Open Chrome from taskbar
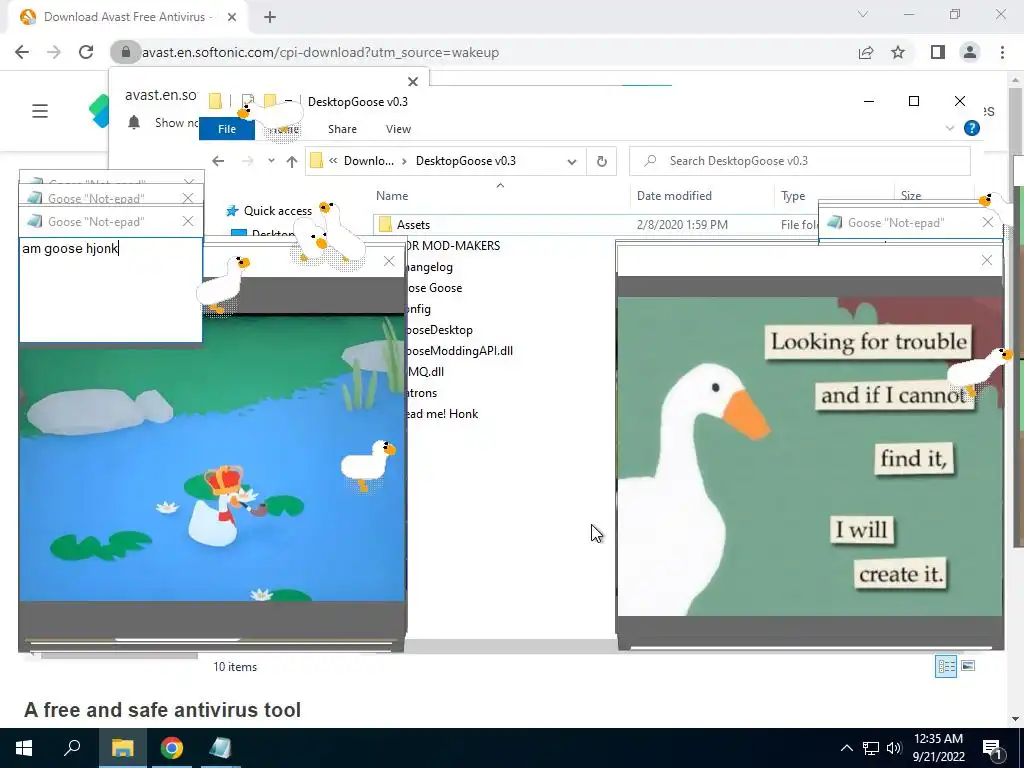 click(x=172, y=748)
